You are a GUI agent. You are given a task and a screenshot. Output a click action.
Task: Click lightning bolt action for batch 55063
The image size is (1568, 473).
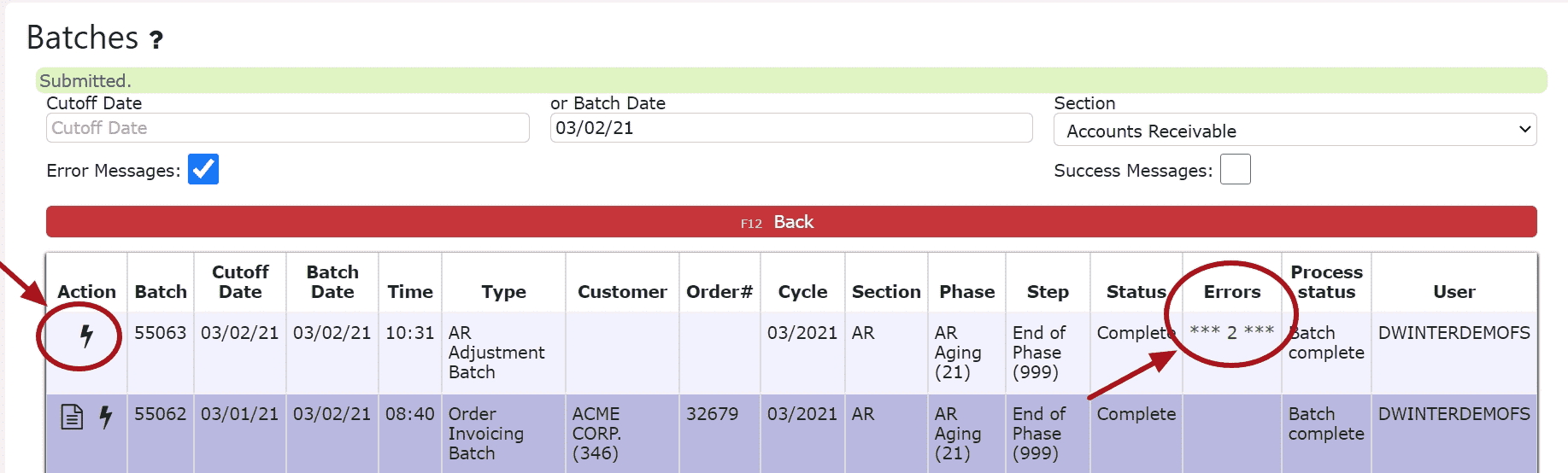[x=86, y=336]
